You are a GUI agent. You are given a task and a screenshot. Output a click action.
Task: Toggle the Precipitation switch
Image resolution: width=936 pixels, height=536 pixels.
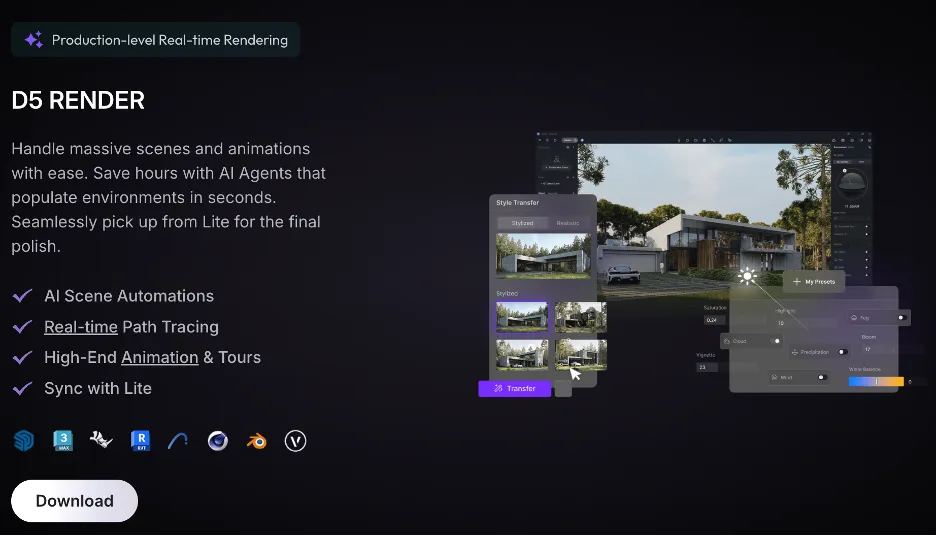pos(842,352)
